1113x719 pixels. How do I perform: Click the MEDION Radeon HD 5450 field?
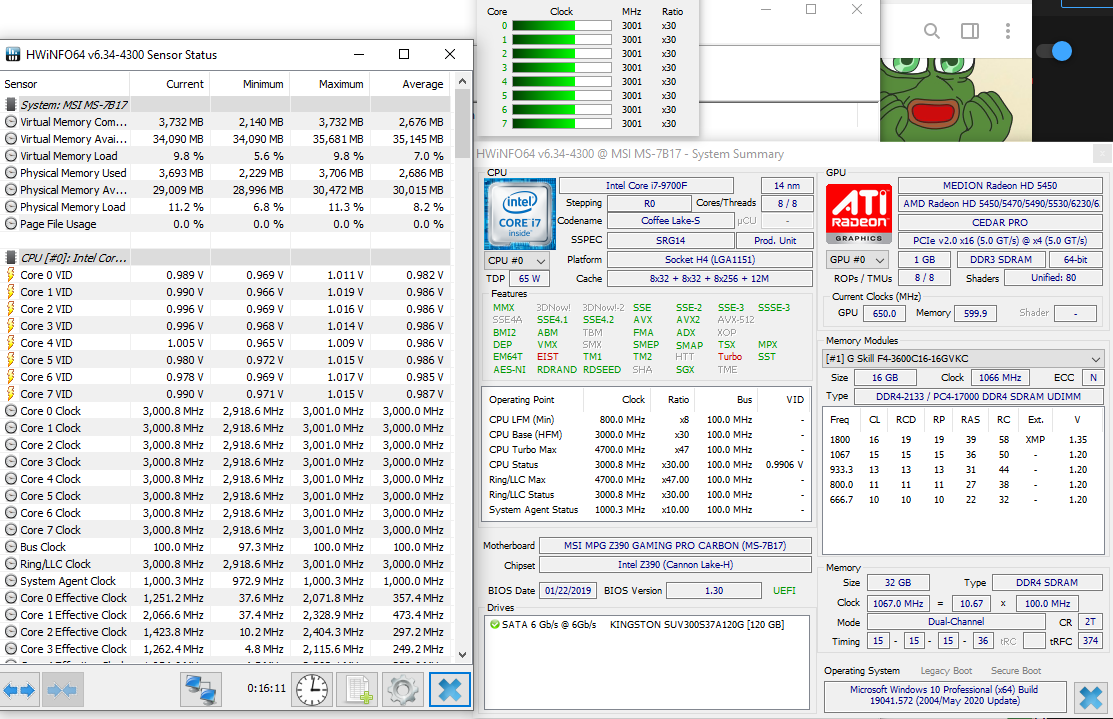coord(1000,185)
